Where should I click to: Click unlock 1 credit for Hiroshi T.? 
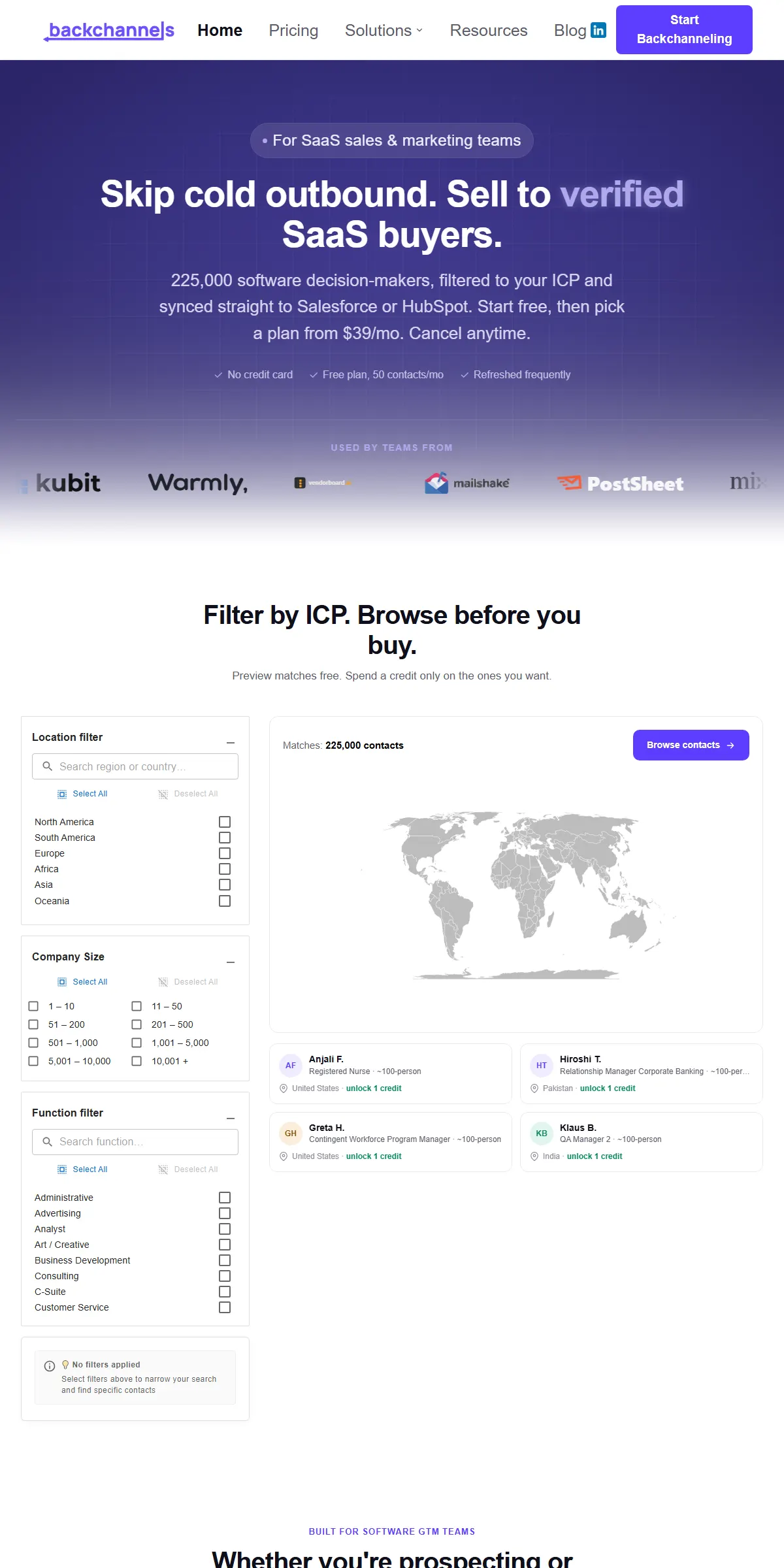point(608,1088)
